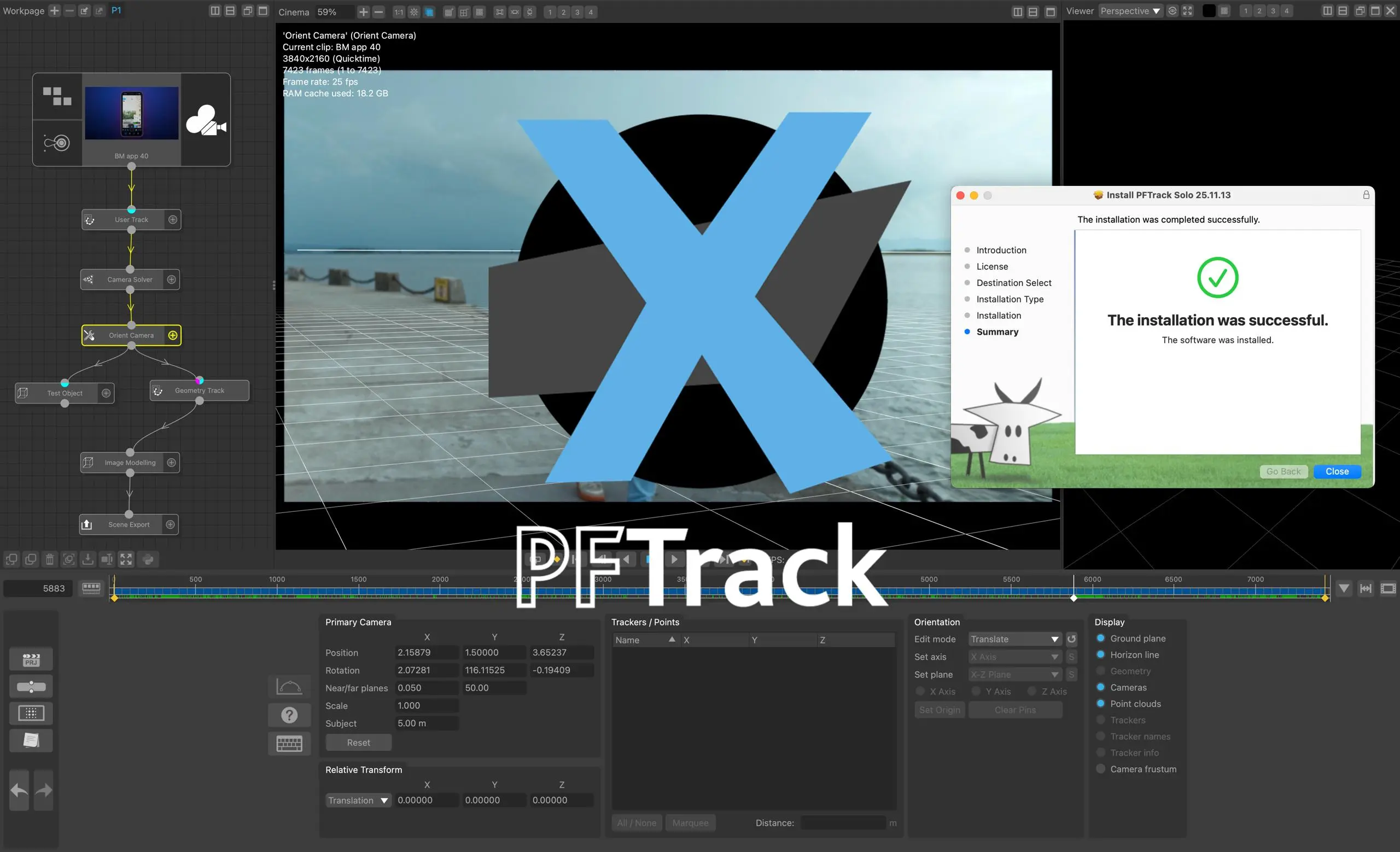The width and height of the screenshot is (1400, 852).
Task: Click the Clear Pins button
Action: [x=1016, y=710]
